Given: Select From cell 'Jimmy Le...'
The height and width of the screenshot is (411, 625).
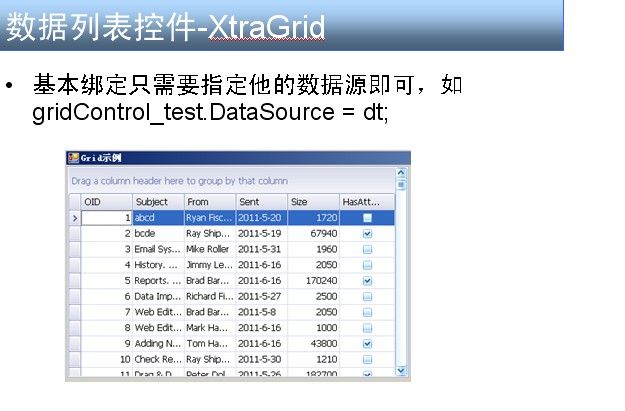Looking at the screenshot, I should pos(210,265).
